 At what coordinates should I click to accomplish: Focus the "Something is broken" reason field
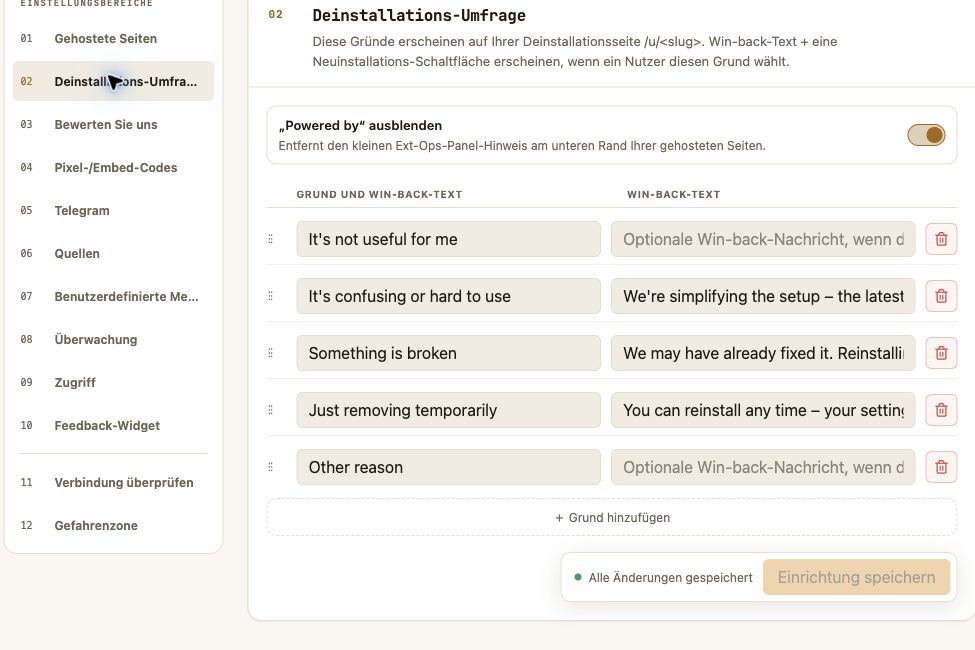448,353
